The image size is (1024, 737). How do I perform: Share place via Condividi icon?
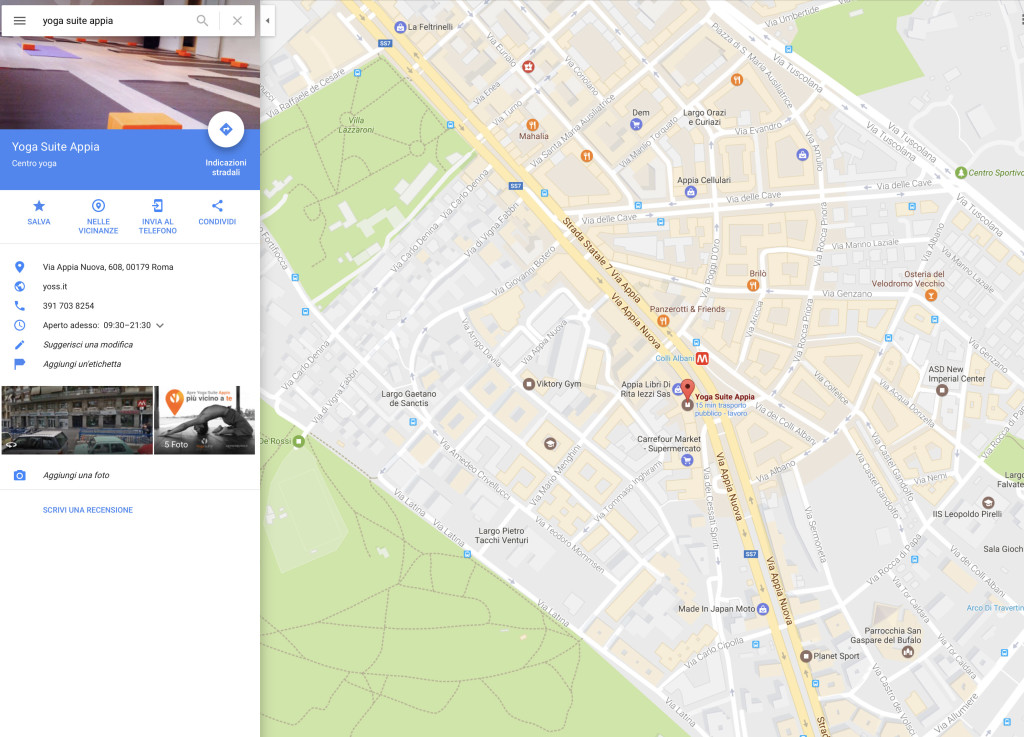point(217,206)
